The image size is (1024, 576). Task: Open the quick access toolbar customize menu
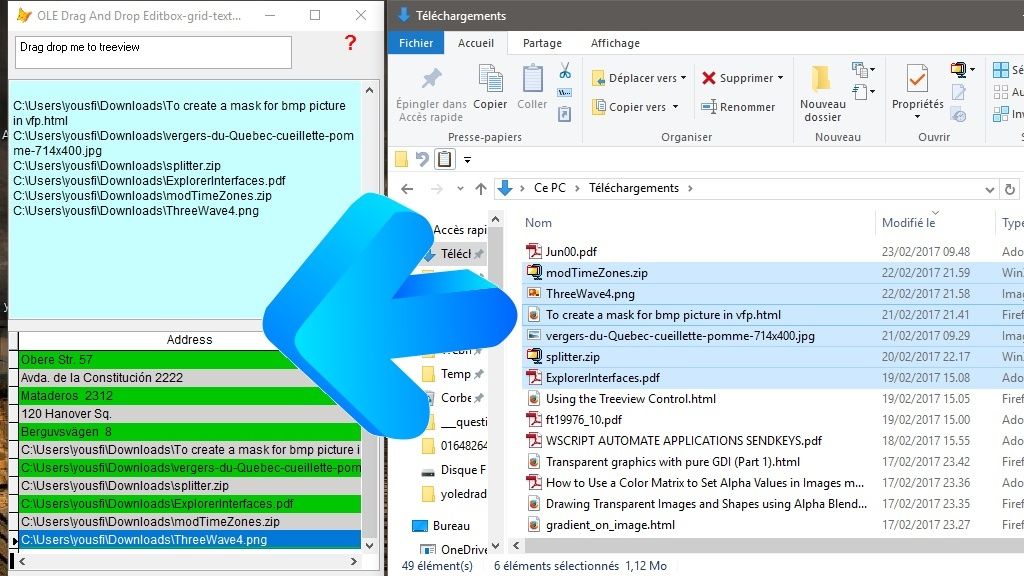pos(469,158)
